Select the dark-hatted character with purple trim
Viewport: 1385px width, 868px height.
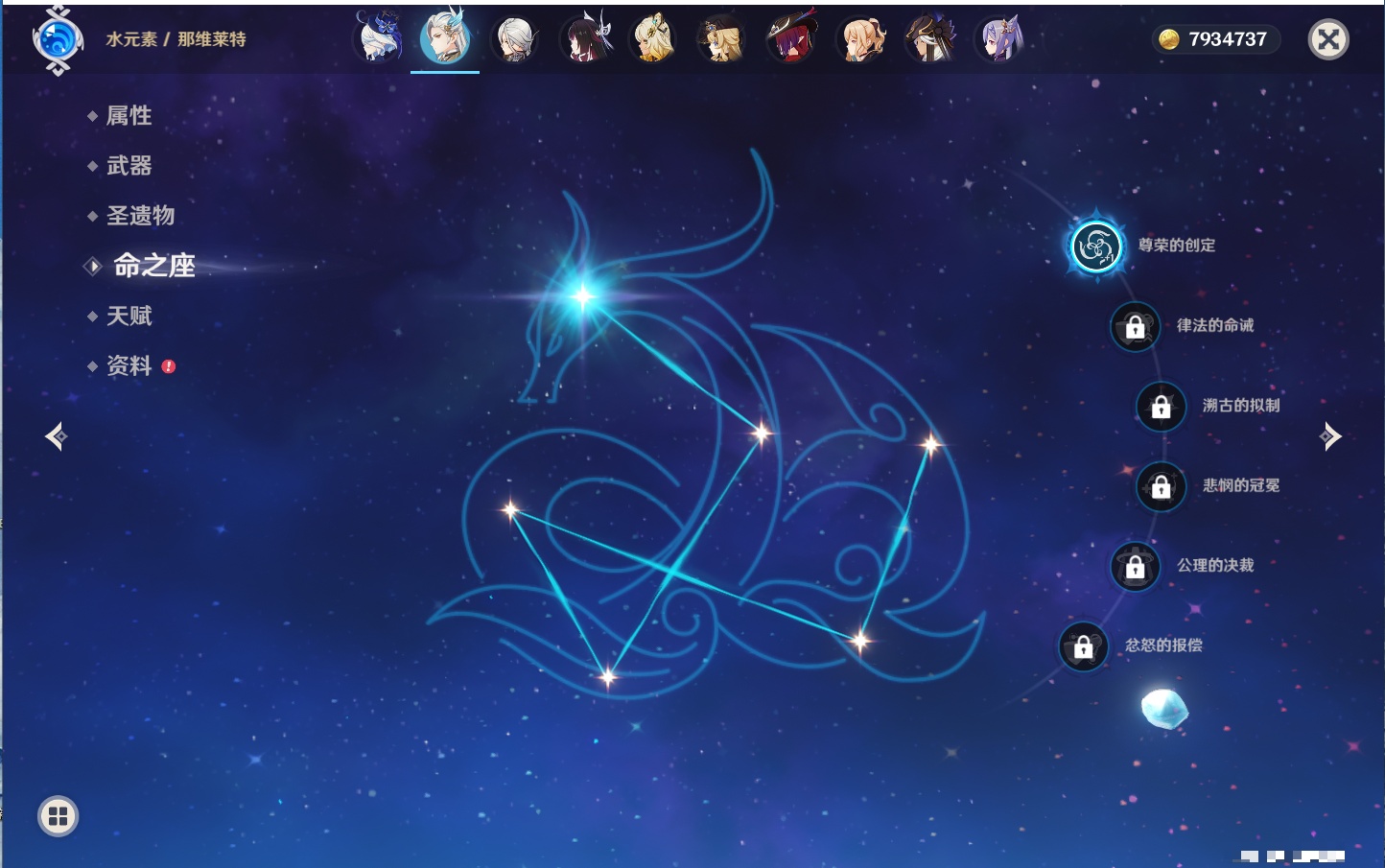929,39
